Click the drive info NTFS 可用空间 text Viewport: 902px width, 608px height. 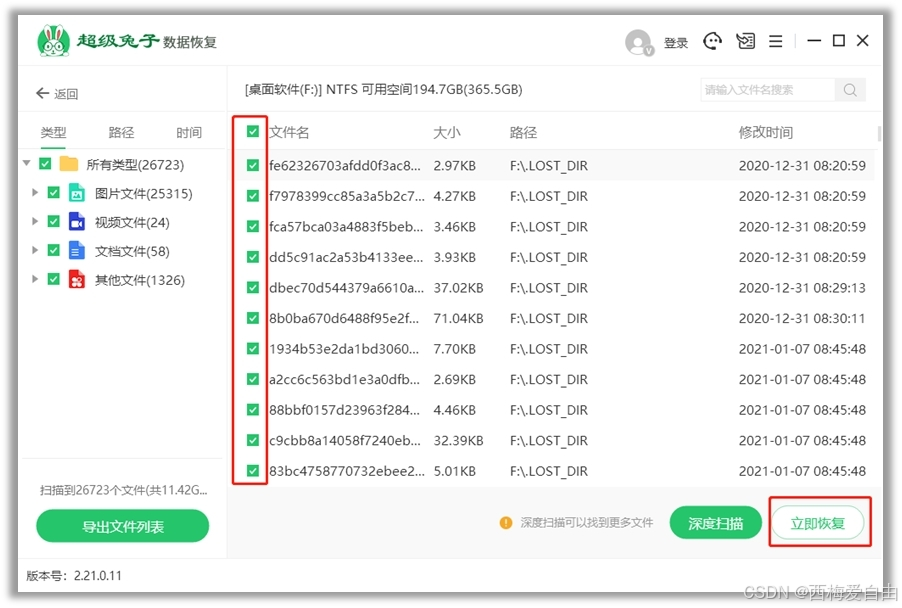384,90
